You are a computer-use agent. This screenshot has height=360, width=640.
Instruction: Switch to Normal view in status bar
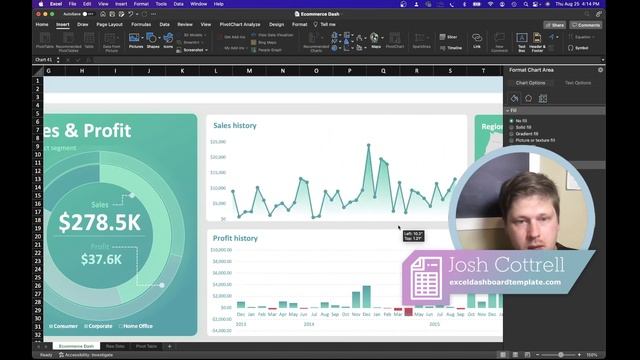503,355
